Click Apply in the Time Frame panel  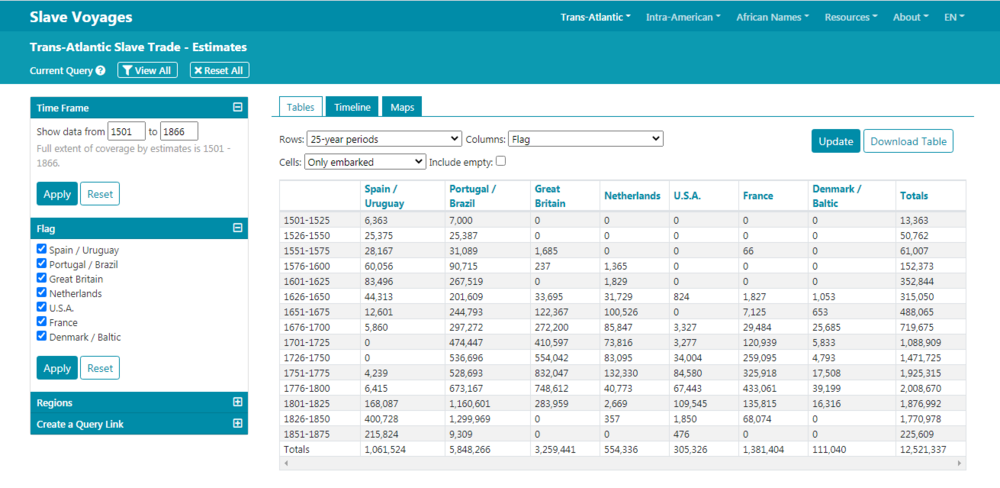click(x=57, y=194)
